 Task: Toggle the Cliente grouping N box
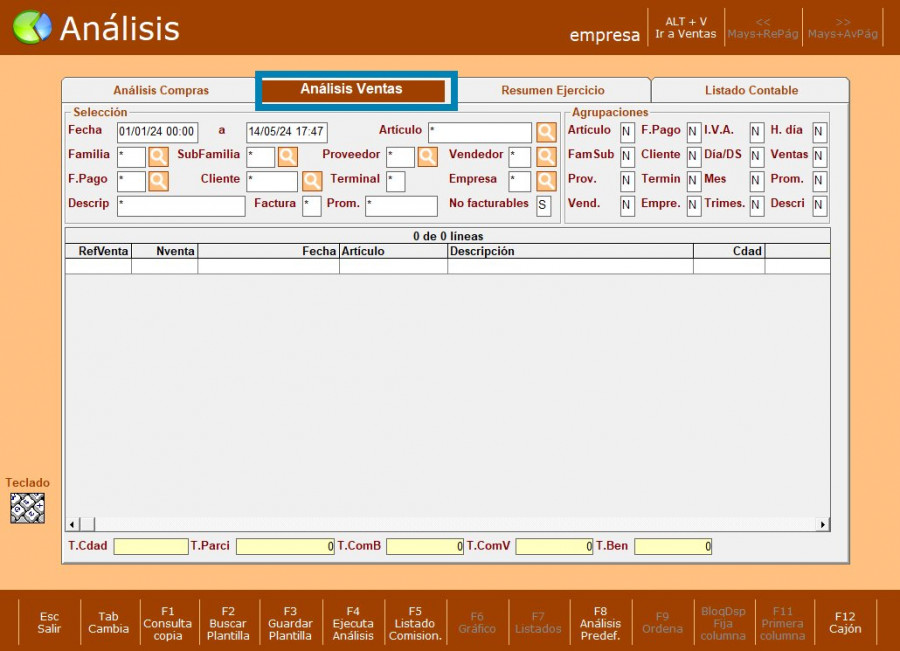693,157
